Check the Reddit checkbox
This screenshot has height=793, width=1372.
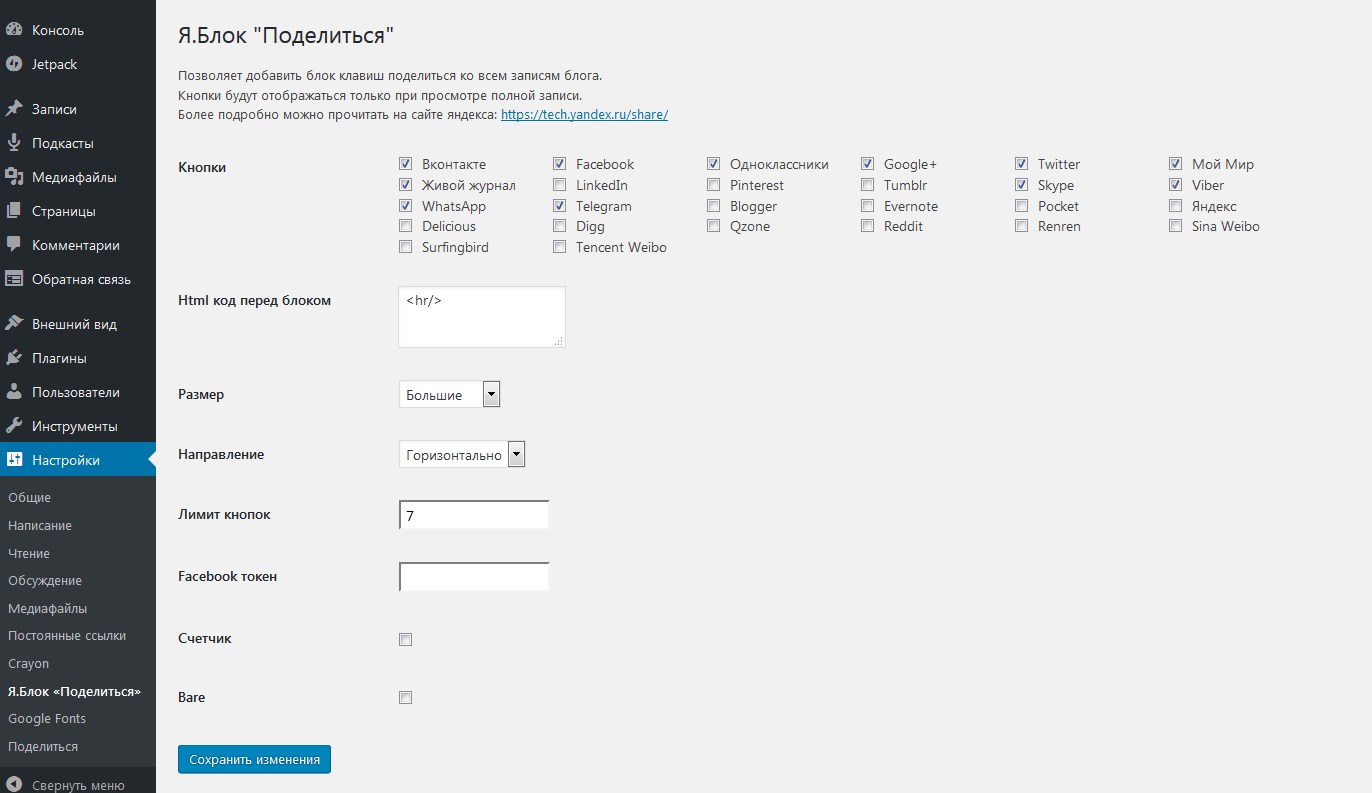click(x=867, y=226)
